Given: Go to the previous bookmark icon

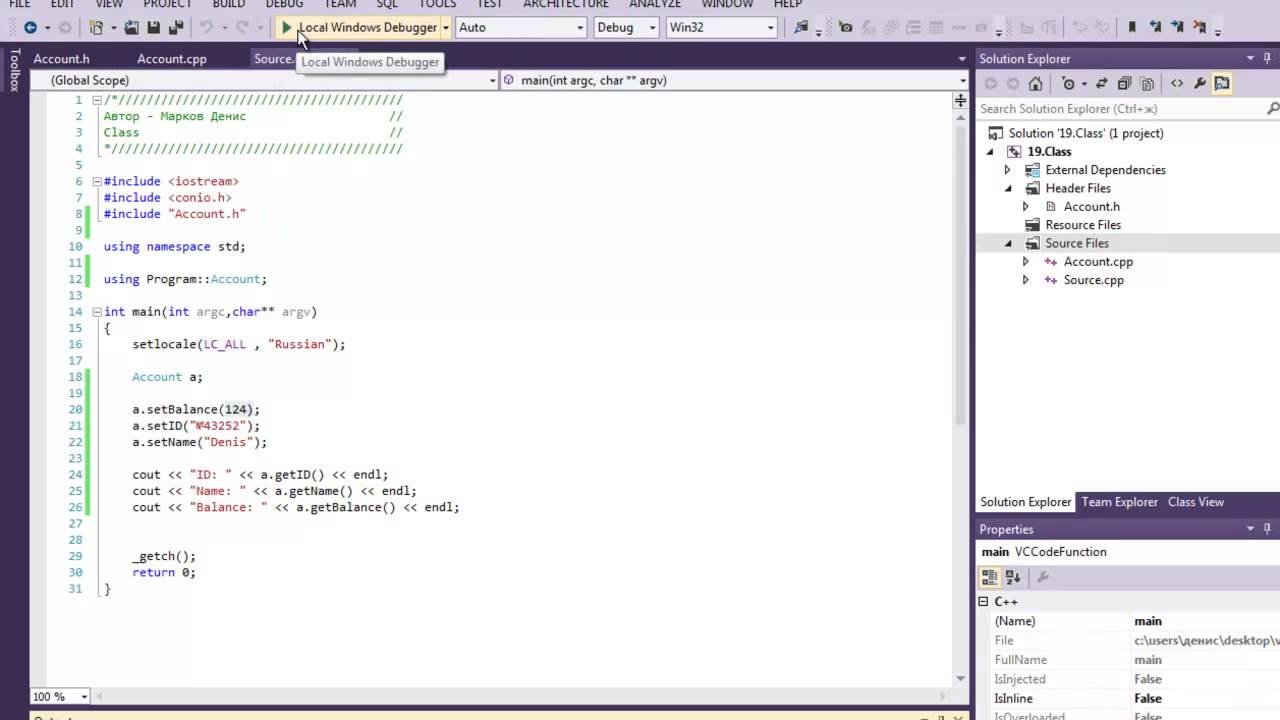Looking at the screenshot, I should click(x=1157, y=28).
